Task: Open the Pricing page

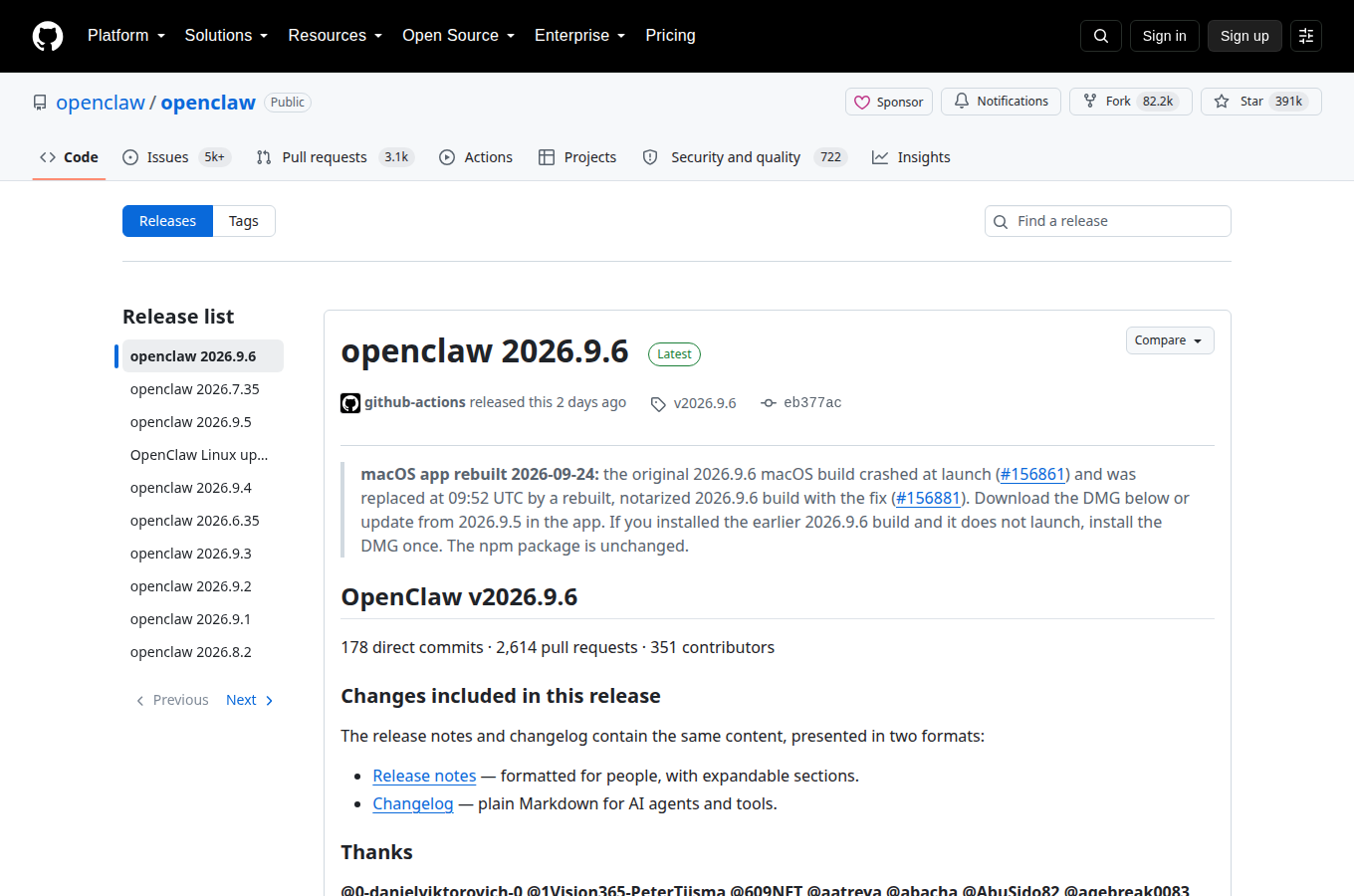Action: pyautogui.click(x=671, y=36)
